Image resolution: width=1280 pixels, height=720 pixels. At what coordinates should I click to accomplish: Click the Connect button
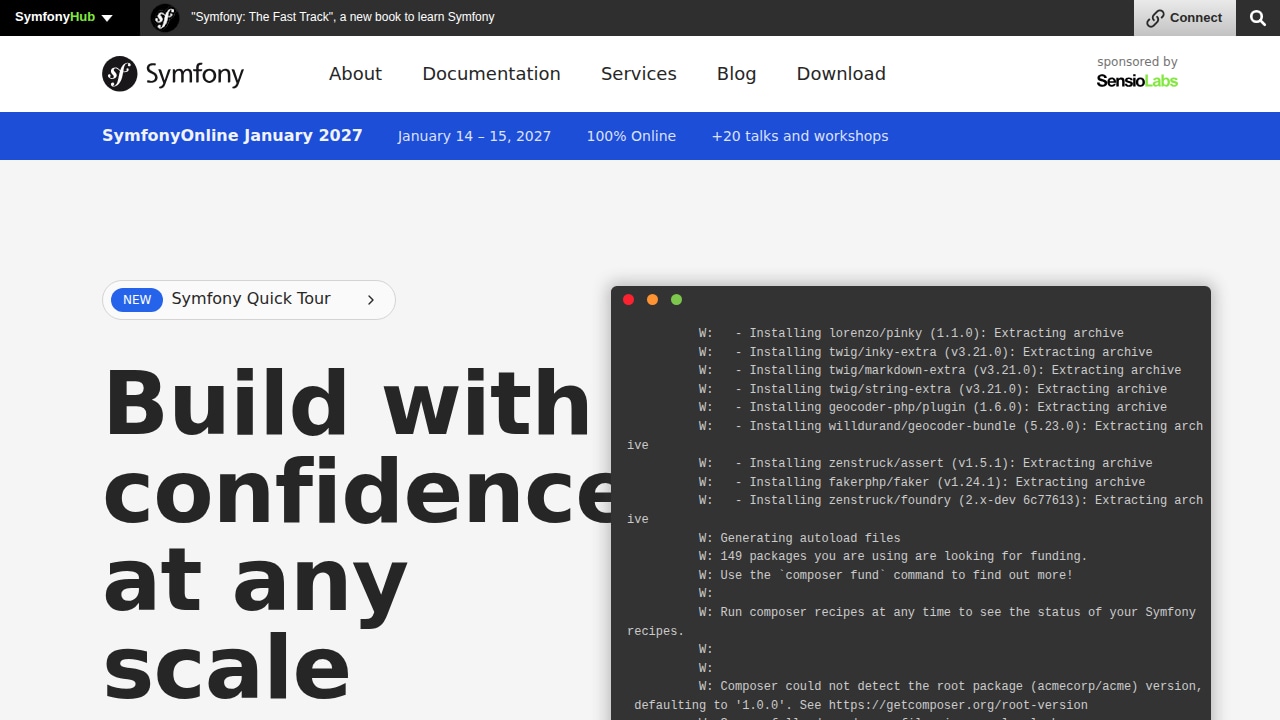[1185, 18]
